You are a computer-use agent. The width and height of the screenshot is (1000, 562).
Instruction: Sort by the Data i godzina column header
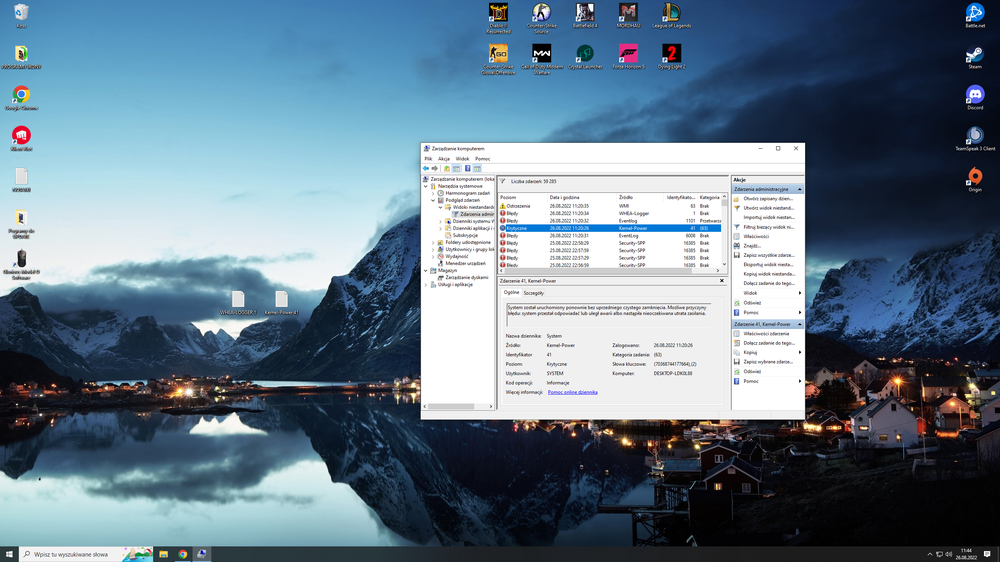click(x=583, y=198)
